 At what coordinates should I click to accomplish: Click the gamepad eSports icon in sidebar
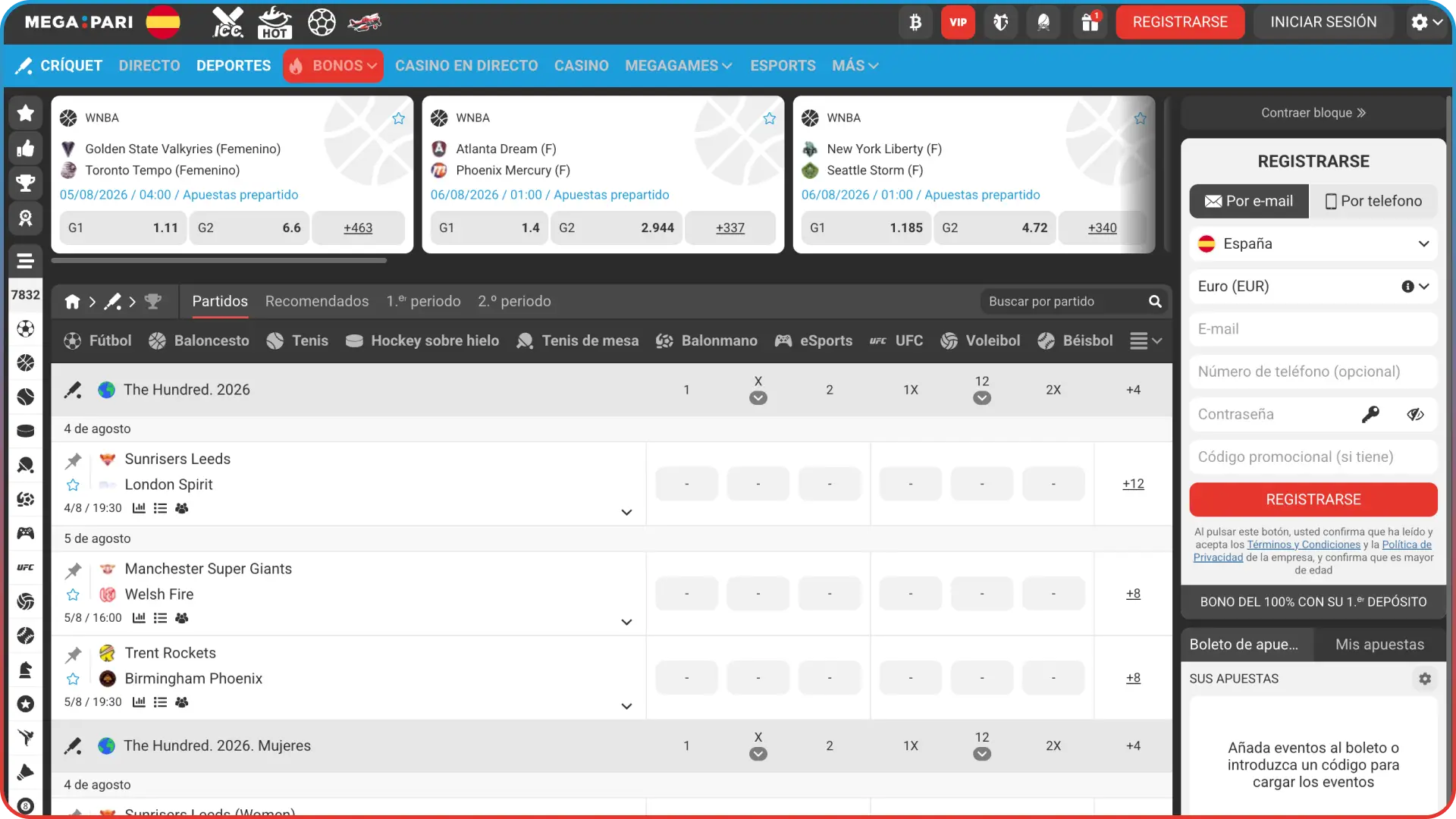pyautogui.click(x=26, y=533)
